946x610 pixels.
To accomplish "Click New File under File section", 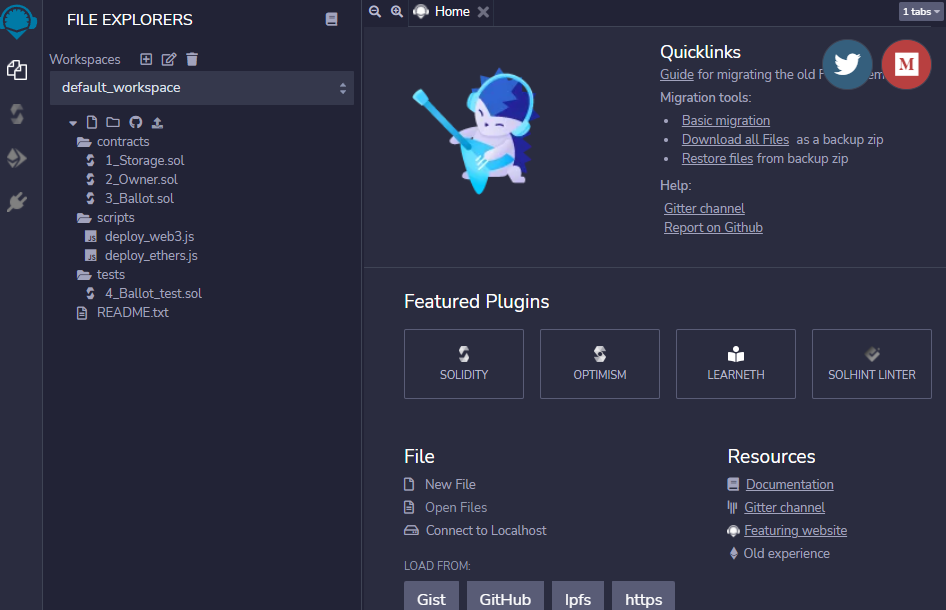I will 450,485.
